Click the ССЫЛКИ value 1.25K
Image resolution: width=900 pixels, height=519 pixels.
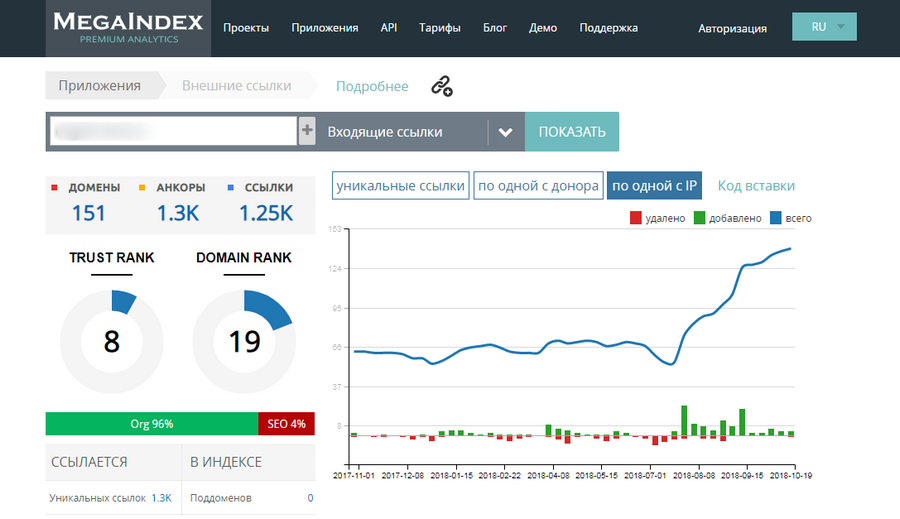pos(266,213)
